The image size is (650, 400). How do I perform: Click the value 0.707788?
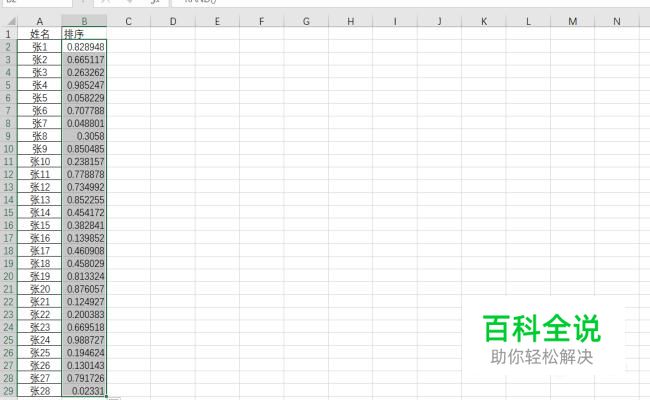[x=84, y=111]
